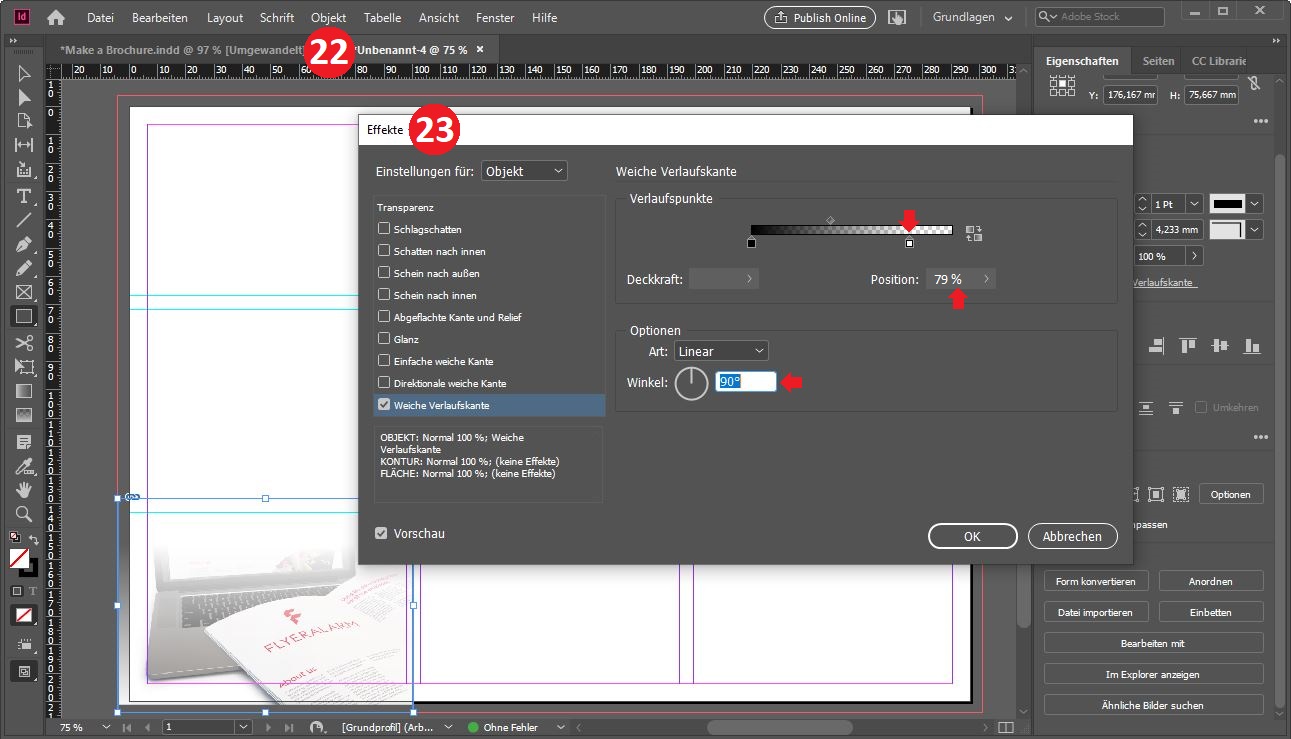Image resolution: width=1291 pixels, height=739 pixels.
Task: Click the reverse gradient icon
Action: click(974, 233)
